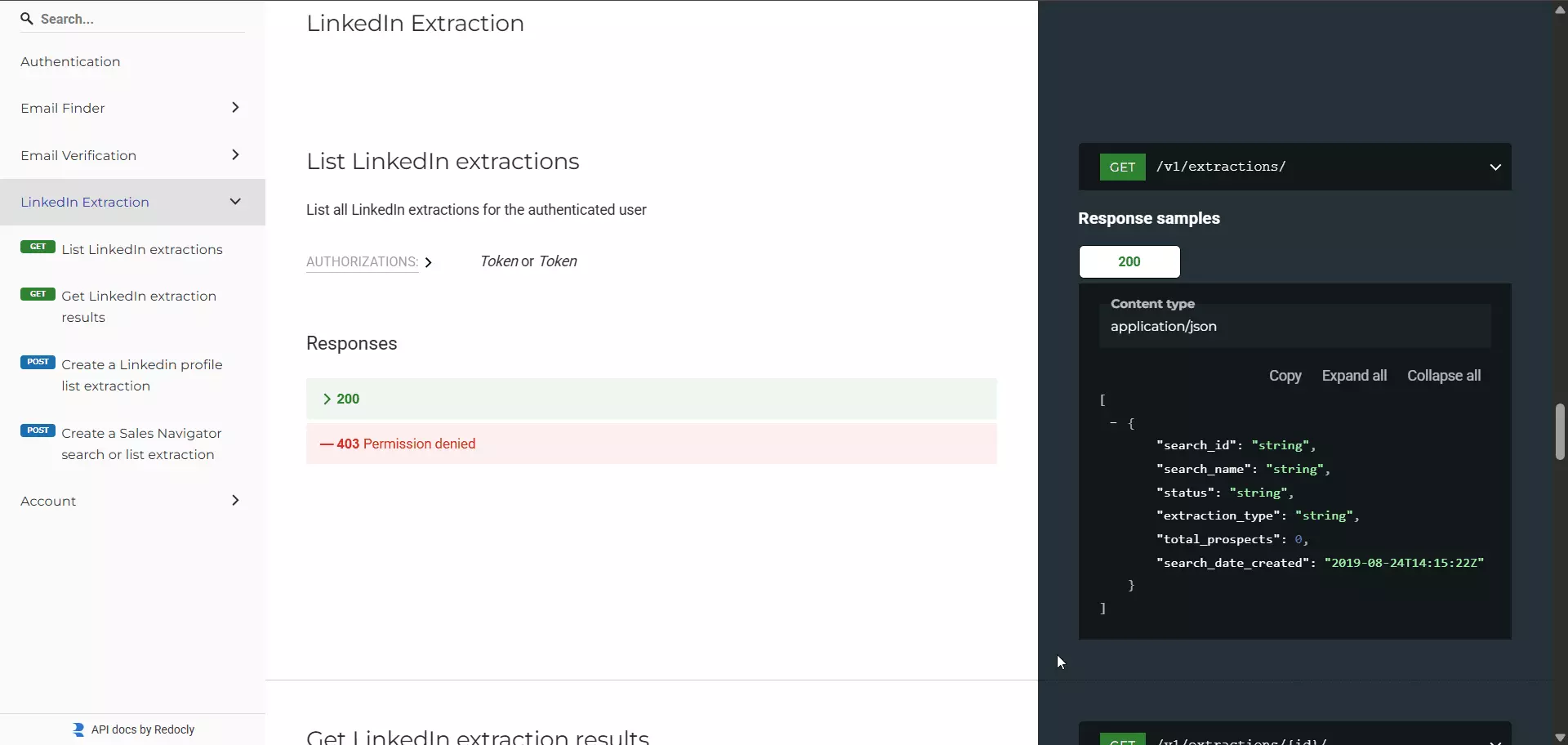The width and height of the screenshot is (1568, 745).
Task: Click the Redocly logo at the bottom
Action: click(x=78, y=729)
